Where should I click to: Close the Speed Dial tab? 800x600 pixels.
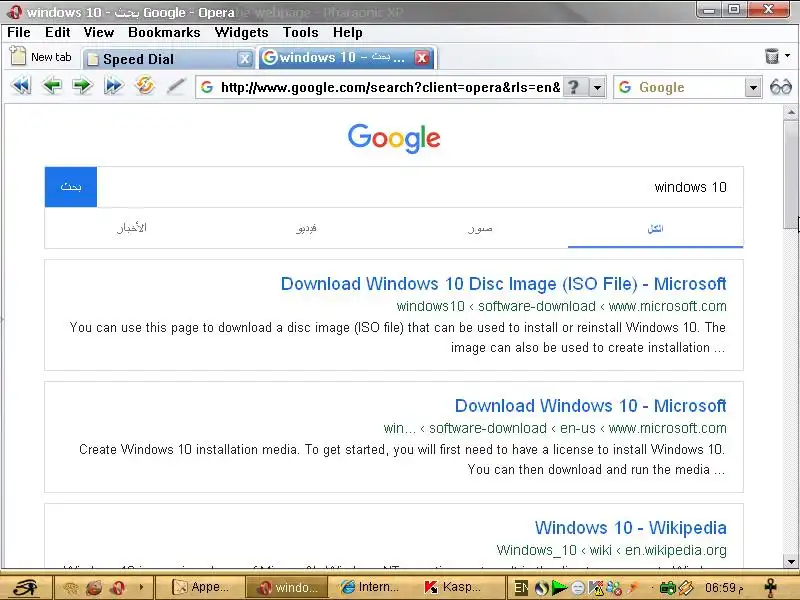(x=245, y=59)
